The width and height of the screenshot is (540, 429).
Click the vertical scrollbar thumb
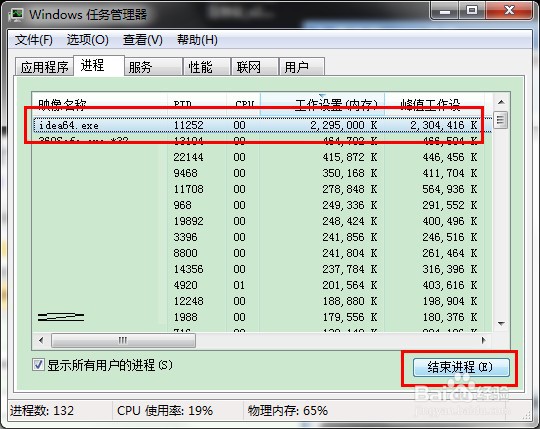501,120
